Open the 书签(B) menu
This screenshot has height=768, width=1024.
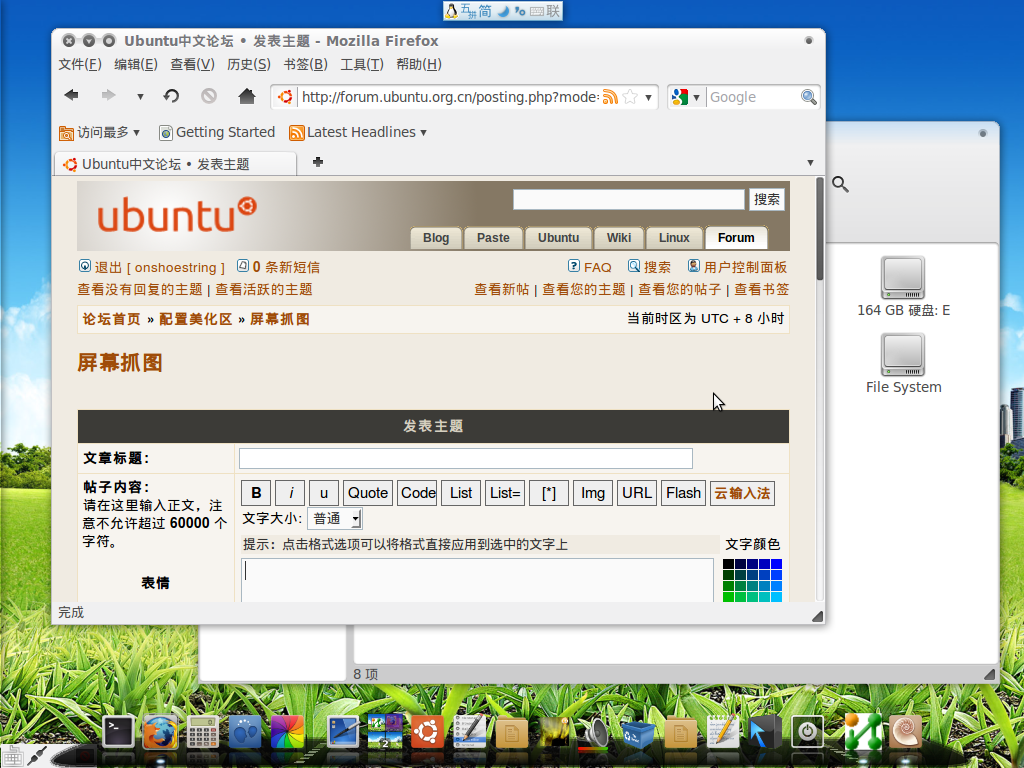point(305,64)
